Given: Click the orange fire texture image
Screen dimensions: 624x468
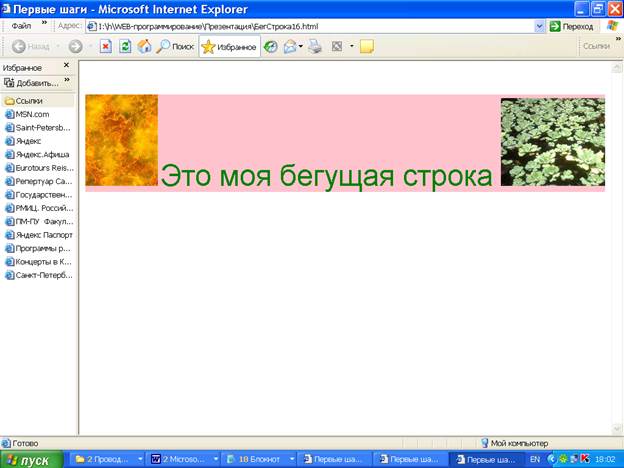Looking at the screenshot, I should pos(122,140).
